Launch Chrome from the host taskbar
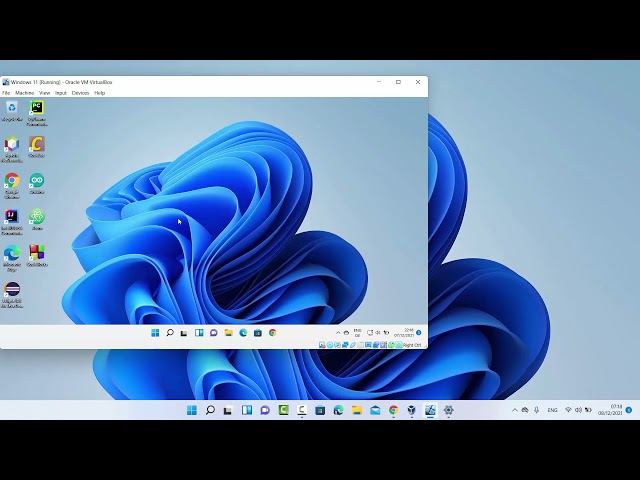Viewport: 640px width, 480px height. click(393, 410)
